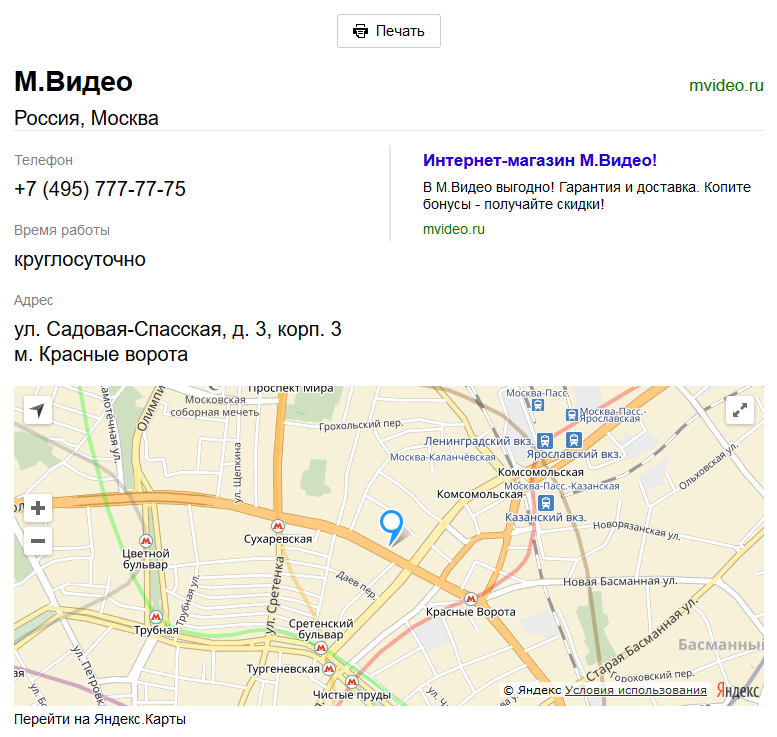Click the Печать print button

click(388, 31)
